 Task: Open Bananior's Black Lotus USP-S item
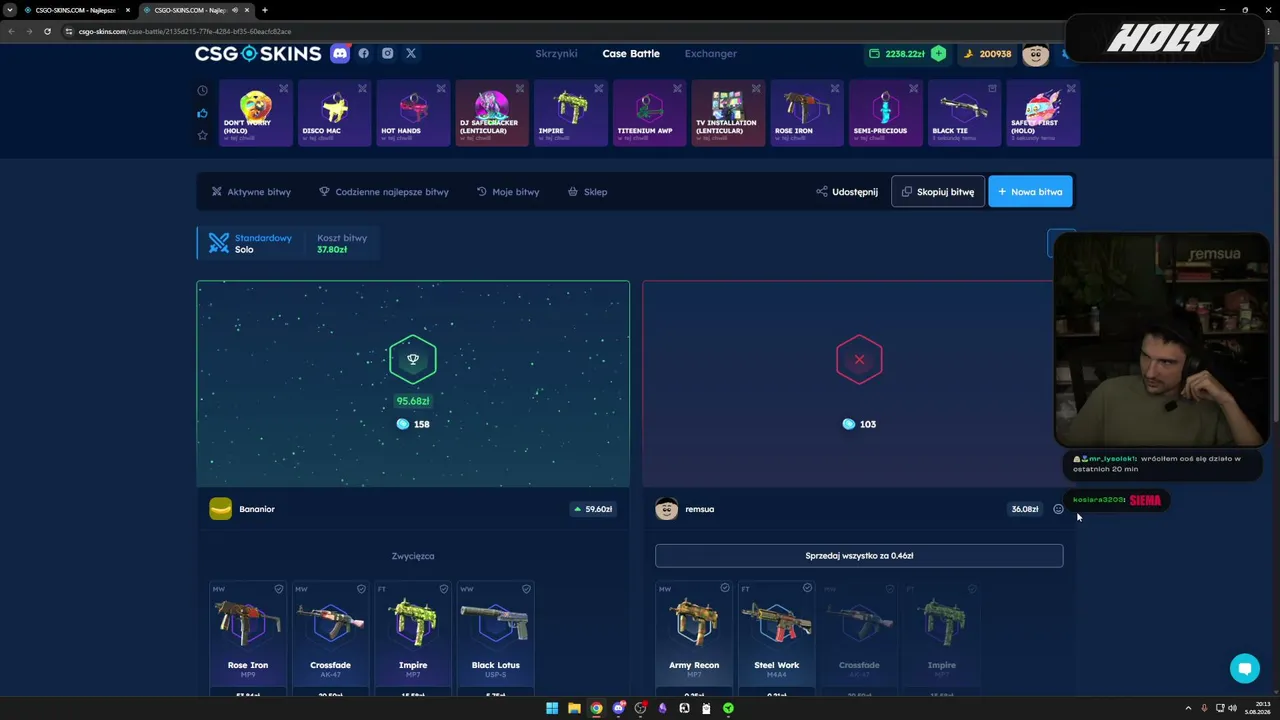[x=496, y=636]
